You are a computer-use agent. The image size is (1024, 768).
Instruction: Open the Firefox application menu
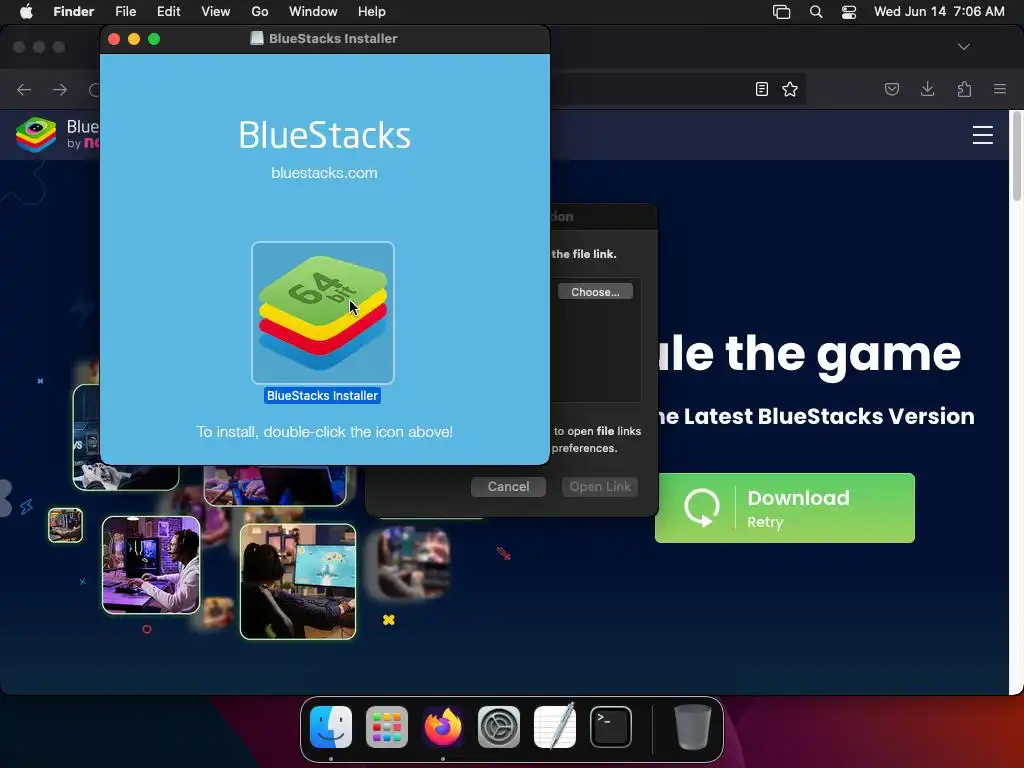point(1000,89)
